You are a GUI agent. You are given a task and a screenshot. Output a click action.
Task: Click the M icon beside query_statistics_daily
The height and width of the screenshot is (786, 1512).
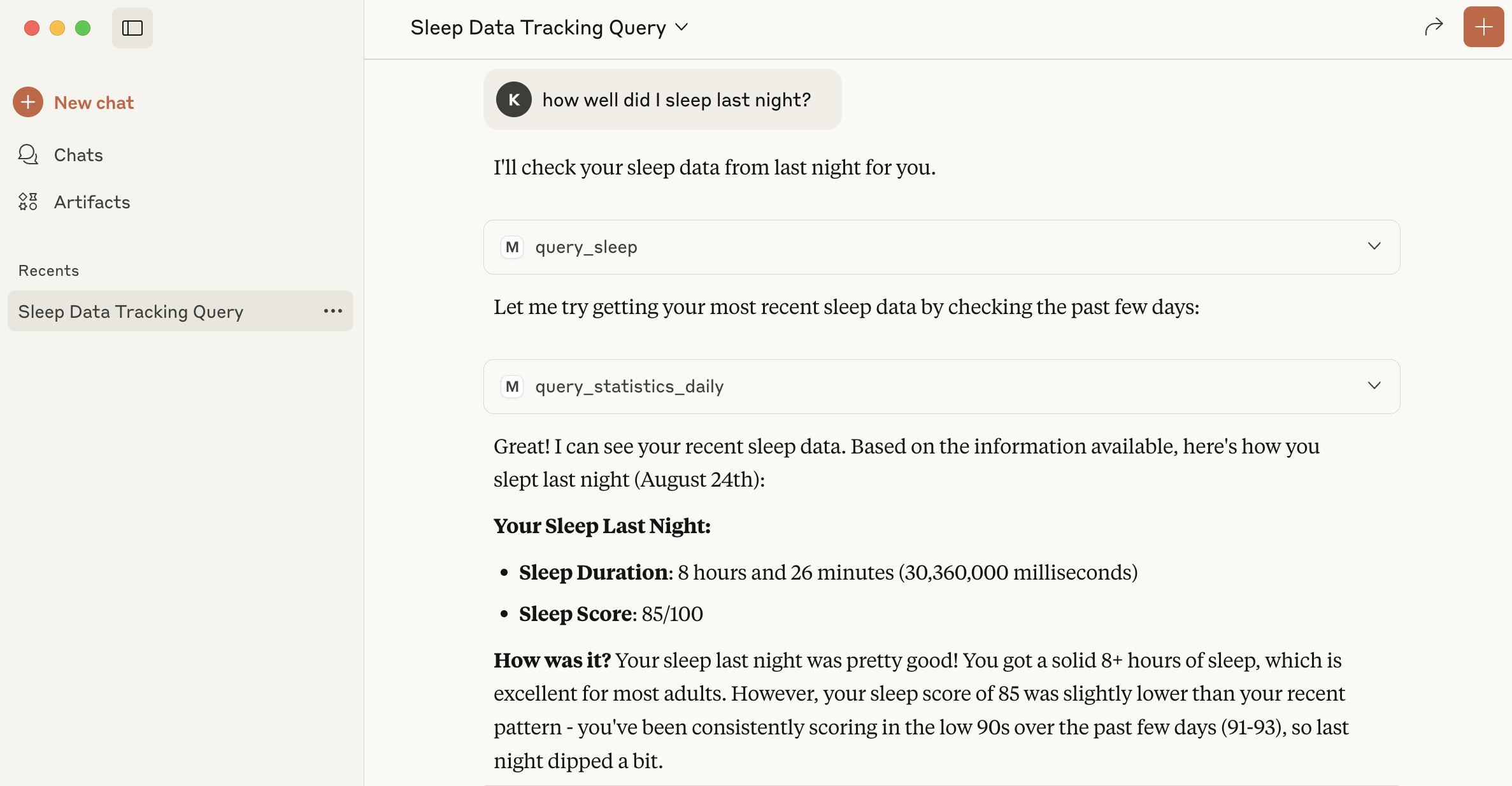(x=512, y=387)
